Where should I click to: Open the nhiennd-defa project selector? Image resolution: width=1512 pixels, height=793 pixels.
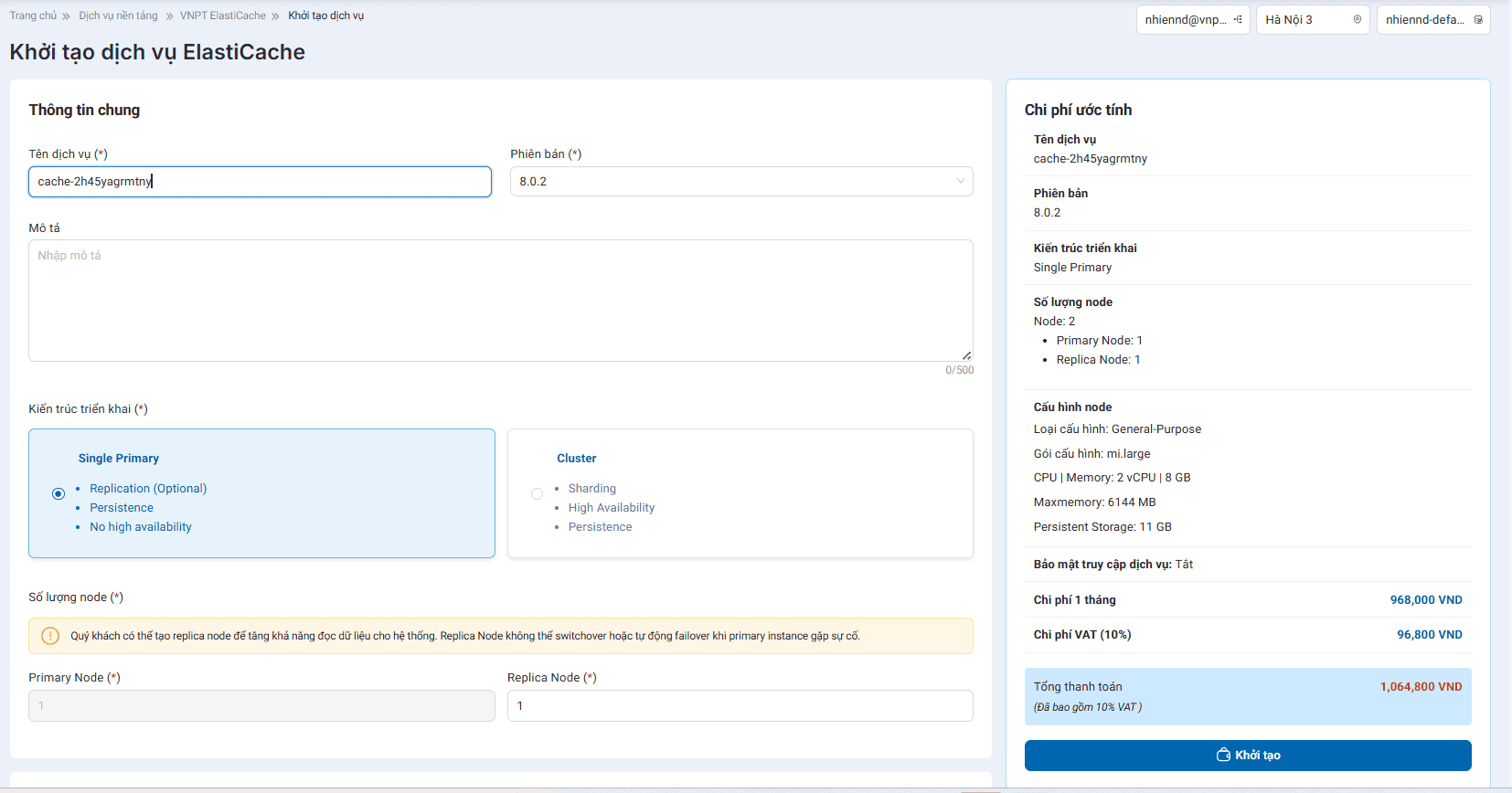tap(1432, 19)
